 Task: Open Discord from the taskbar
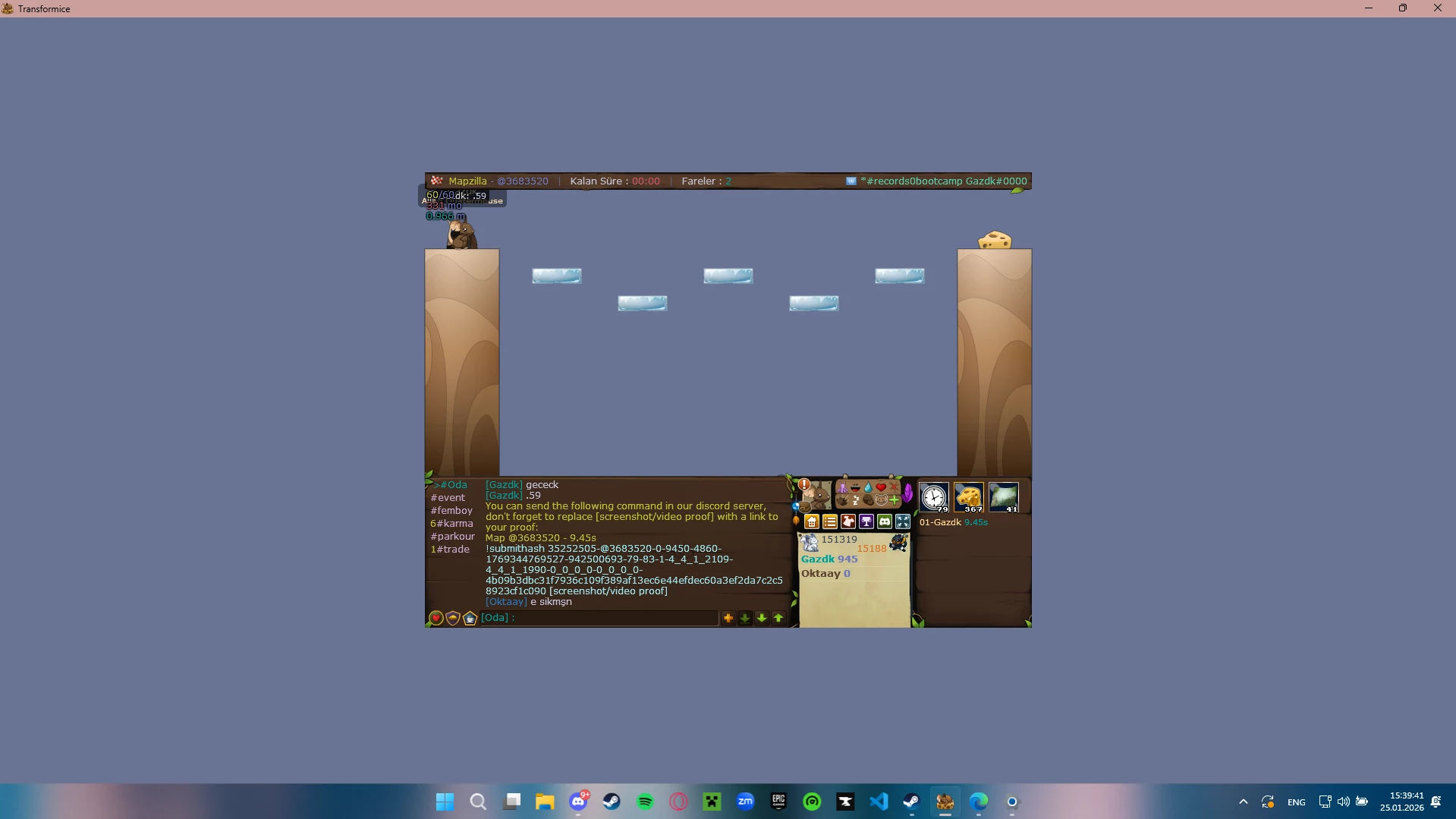click(578, 802)
